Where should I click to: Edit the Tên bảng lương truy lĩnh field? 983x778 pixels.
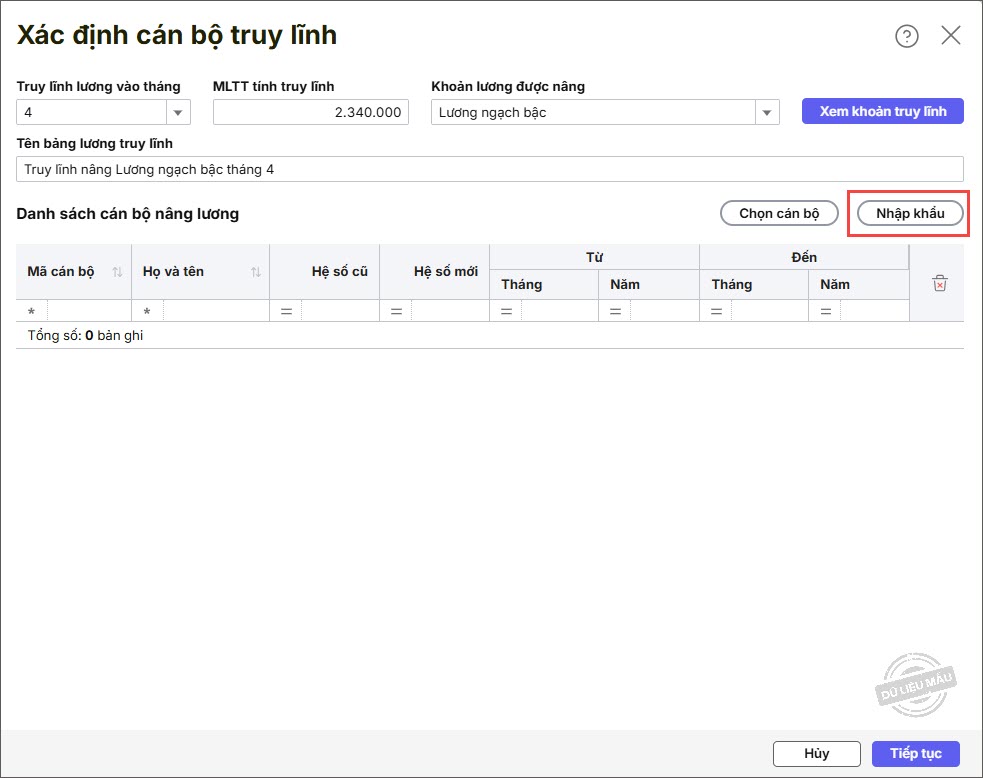click(x=490, y=169)
